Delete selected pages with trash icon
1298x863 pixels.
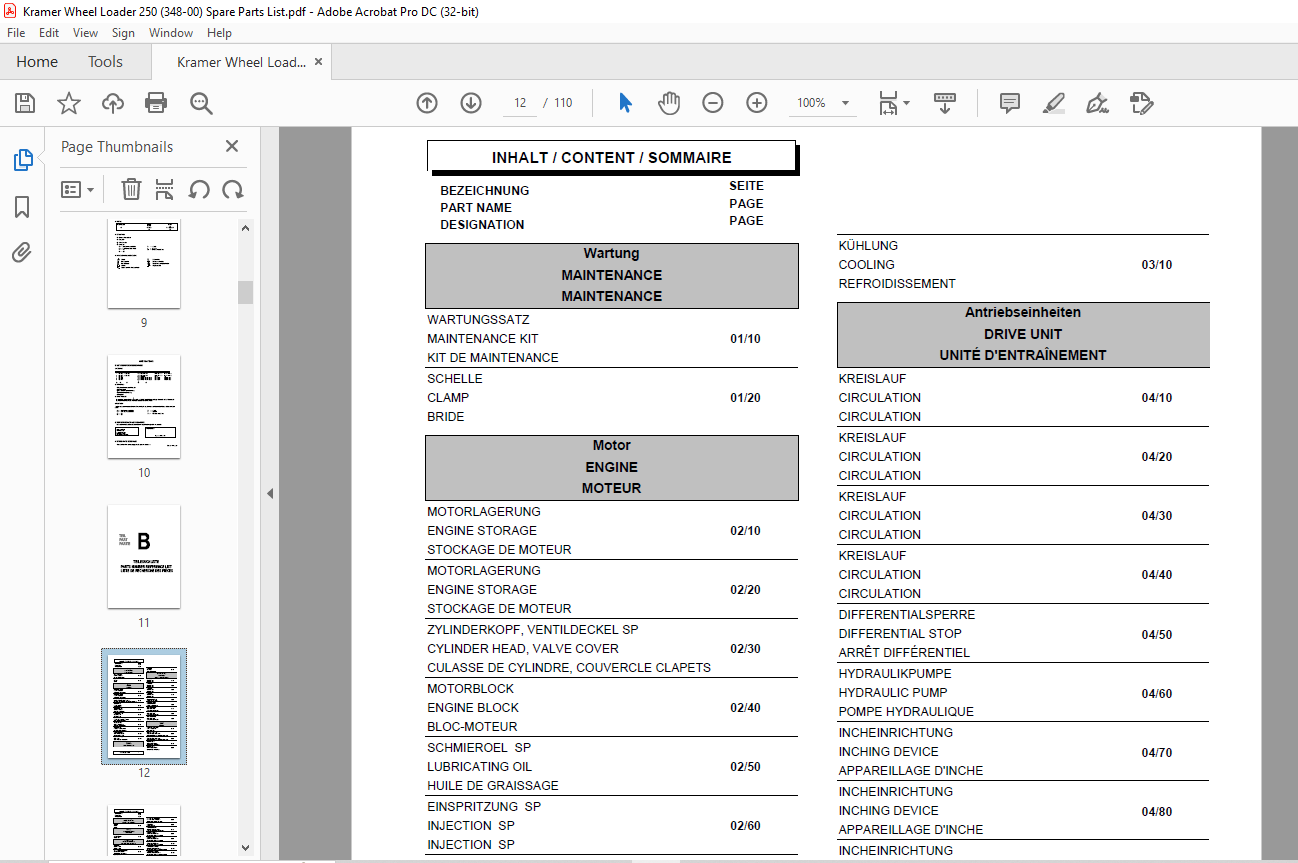click(131, 189)
